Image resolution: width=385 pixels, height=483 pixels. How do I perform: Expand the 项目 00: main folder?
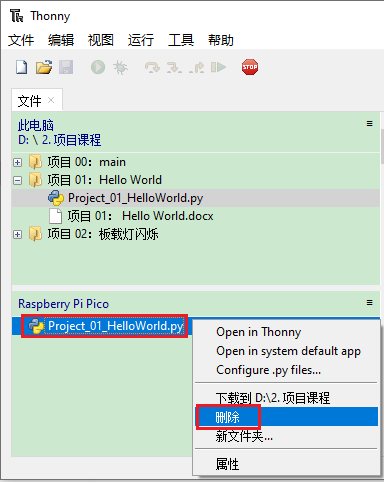click(x=18, y=162)
